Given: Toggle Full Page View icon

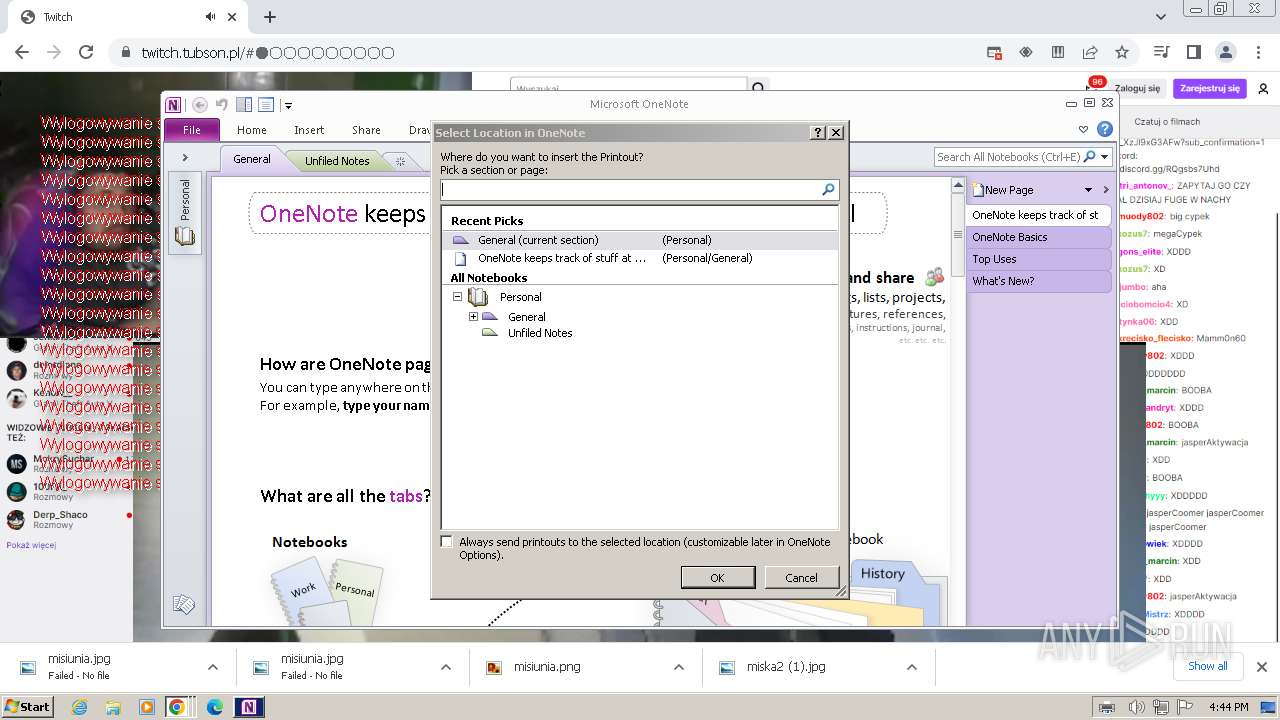Looking at the screenshot, I should pyautogui.click(x=266, y=105).
